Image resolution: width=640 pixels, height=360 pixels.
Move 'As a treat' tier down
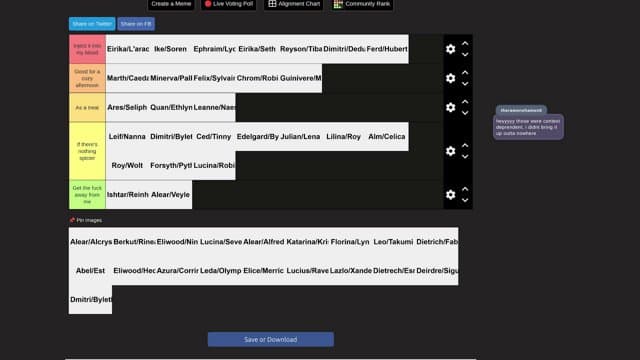tap(465, 113)
